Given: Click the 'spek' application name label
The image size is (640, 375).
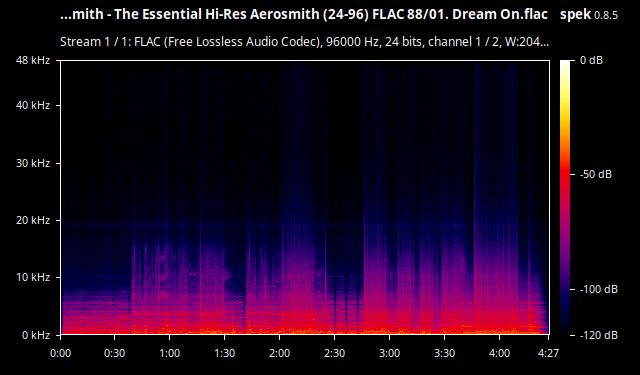Looking at the screenshot, I should (576, 15).
